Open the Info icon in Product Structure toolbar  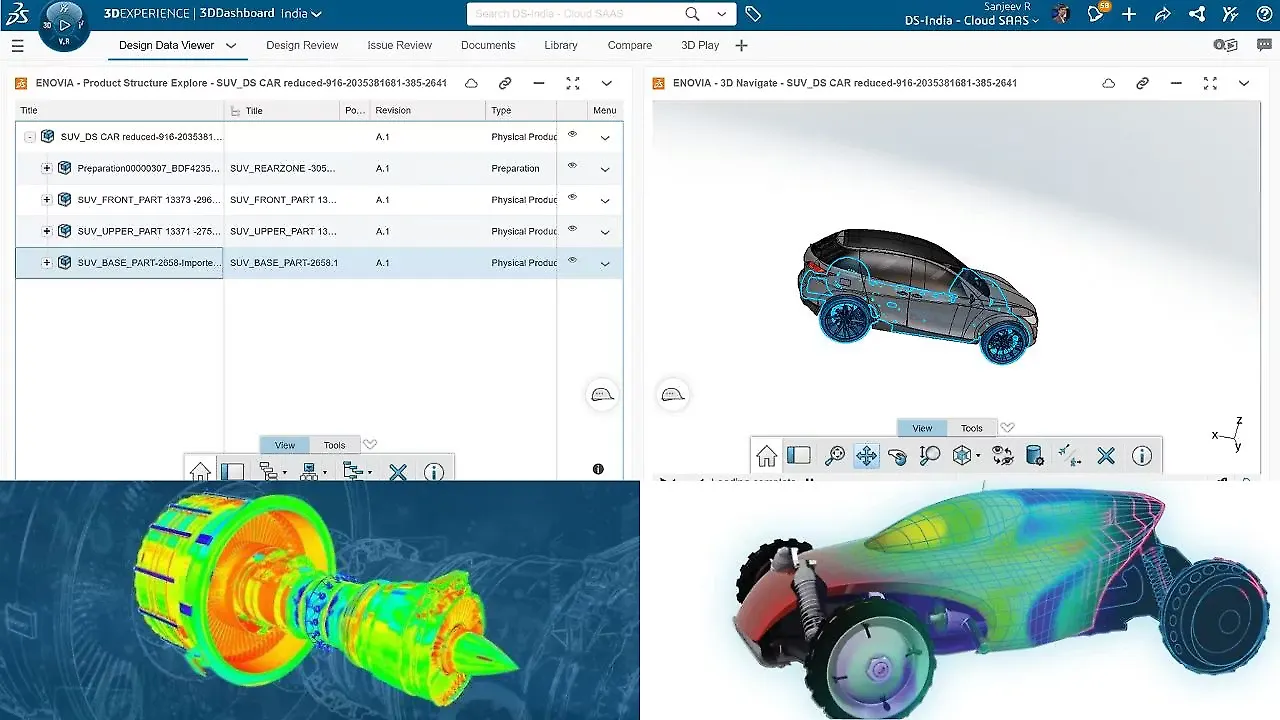tap(434, 471)
